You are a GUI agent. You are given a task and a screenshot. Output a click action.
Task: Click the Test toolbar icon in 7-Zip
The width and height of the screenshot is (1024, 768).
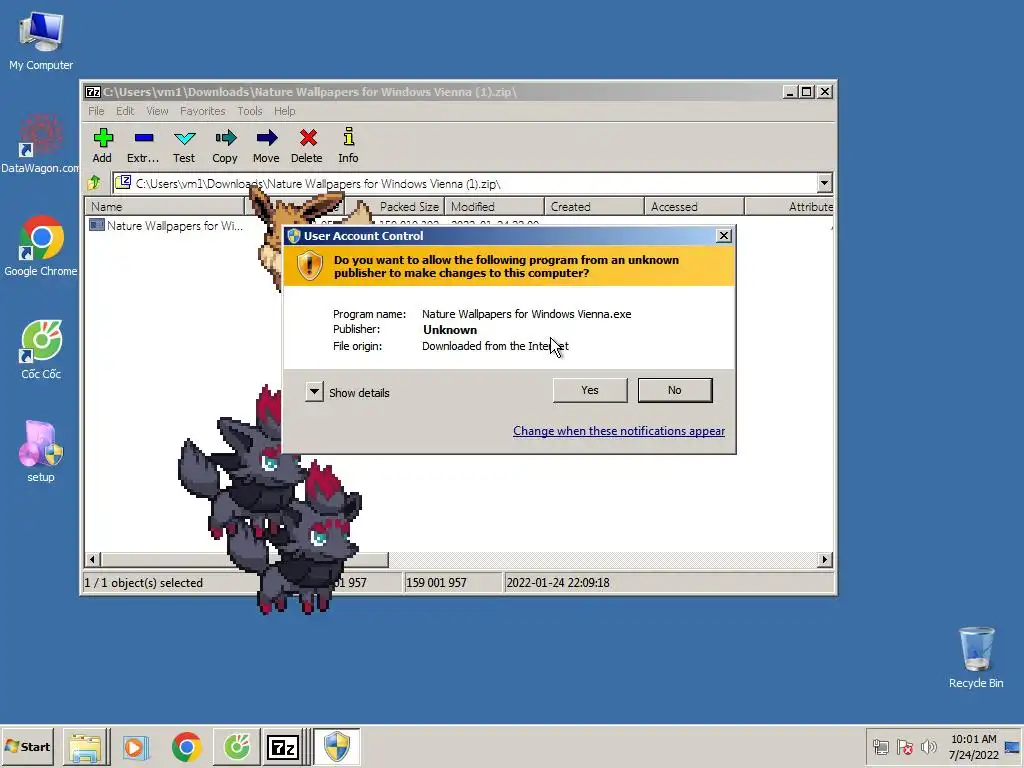pos(184,145)
